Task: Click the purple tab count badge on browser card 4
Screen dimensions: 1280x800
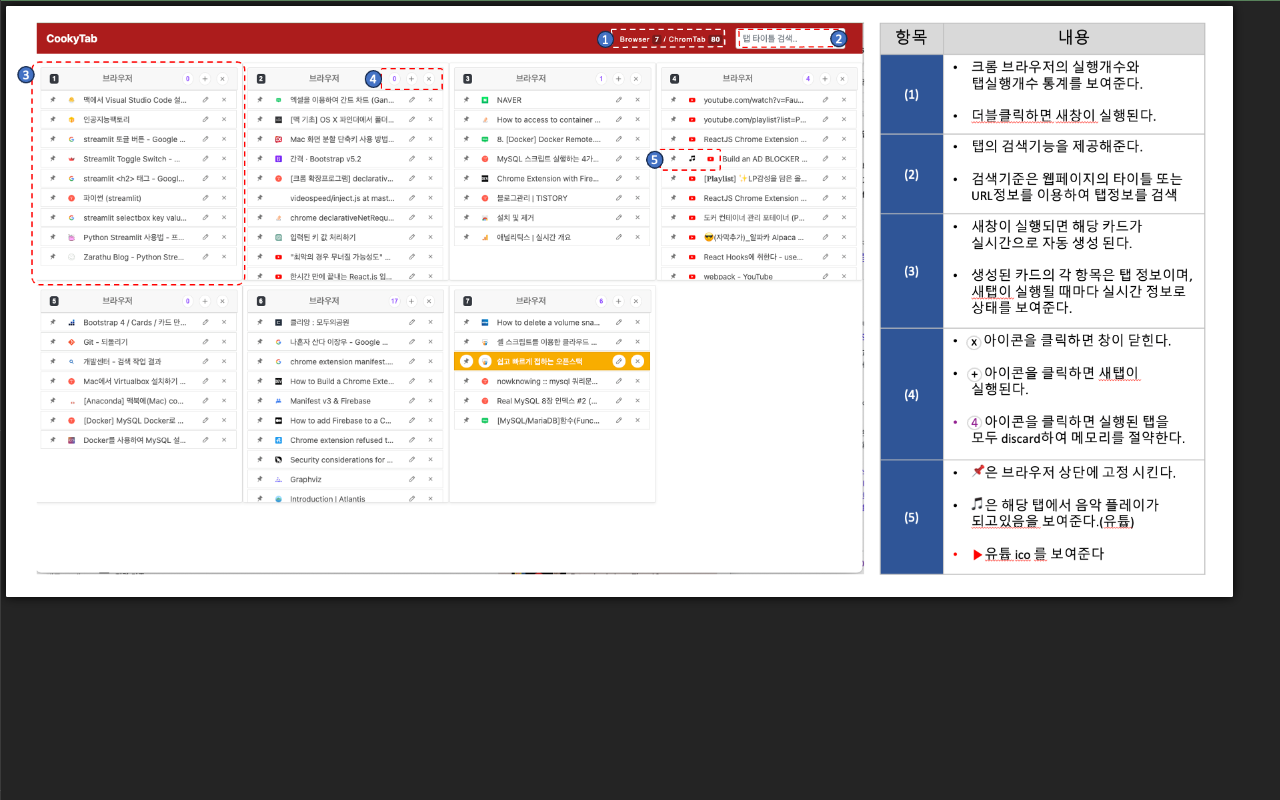Action: click(808, 78)
